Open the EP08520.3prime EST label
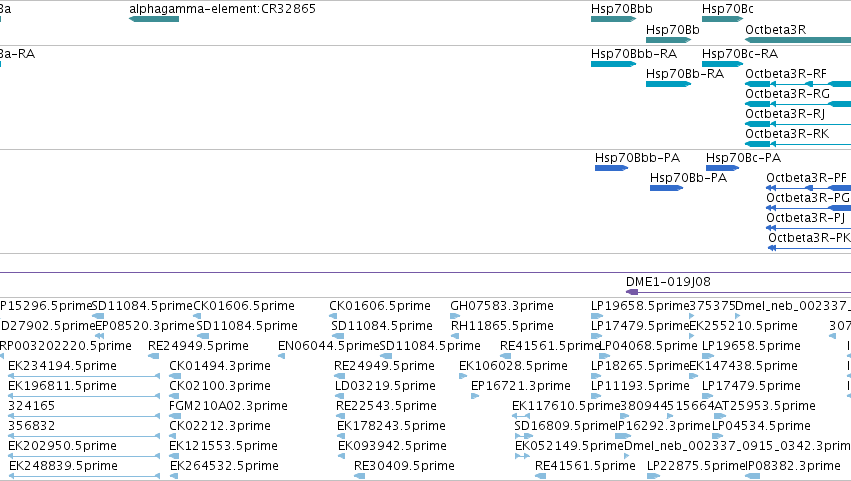Screen dimensions: 851x481 (x=145, y=326)
